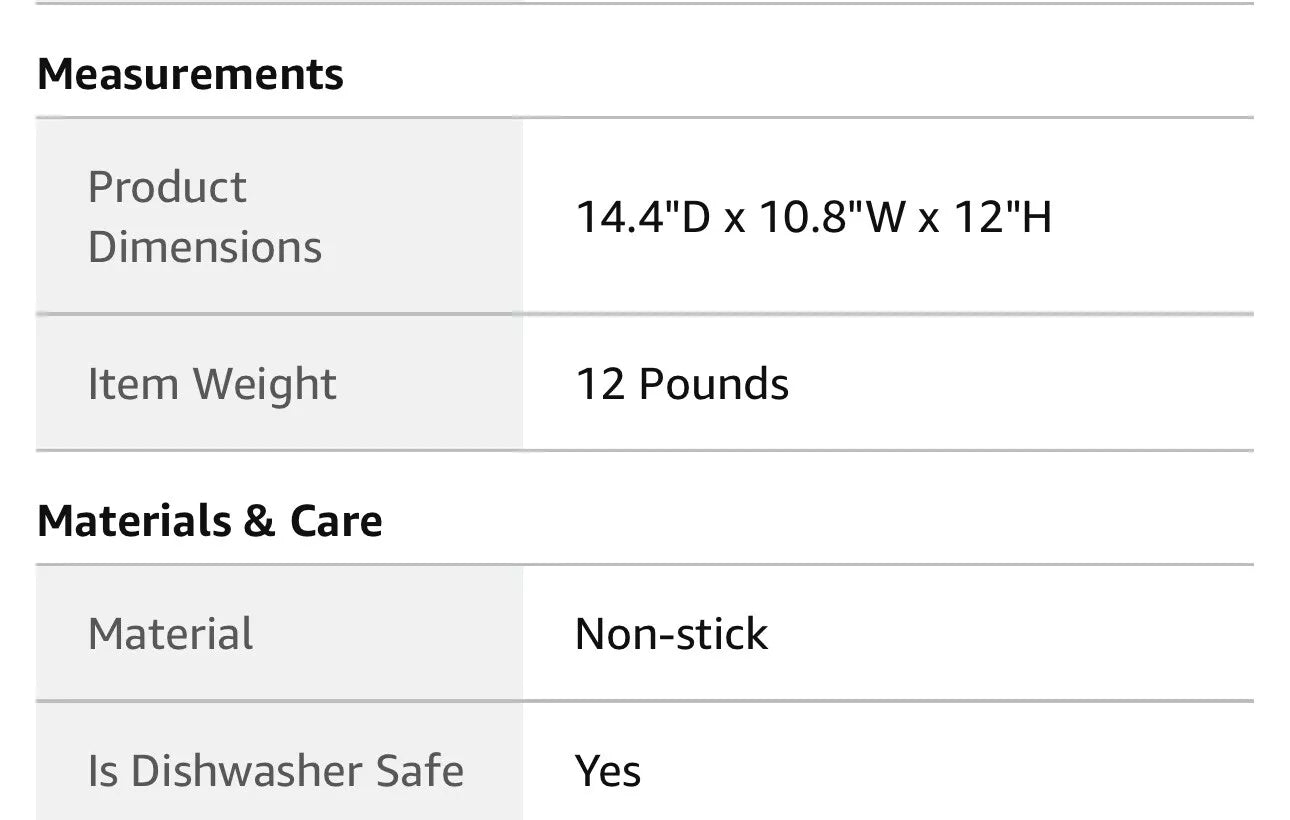Click the word "Care" in the section heading
The width and height of the screenshot is (1290, 820).
[x=336, y=521]
